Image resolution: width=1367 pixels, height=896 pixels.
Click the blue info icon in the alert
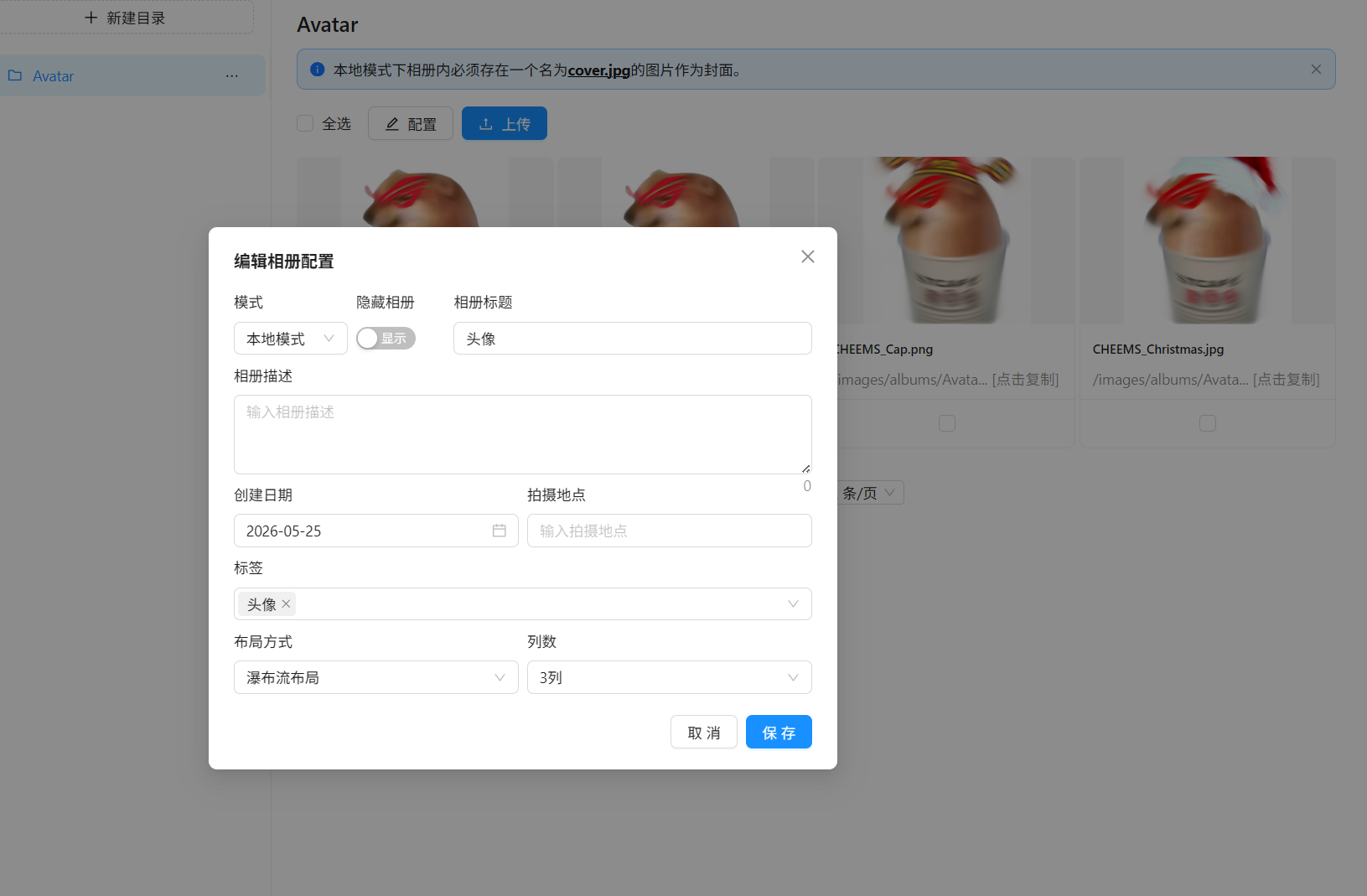(x=317, y=70)
